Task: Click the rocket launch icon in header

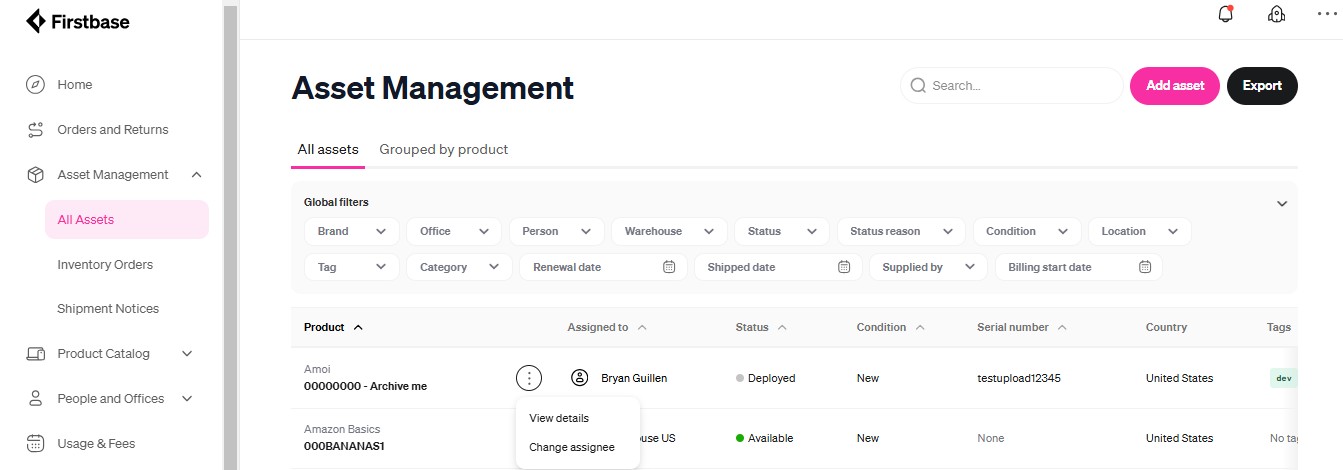Action: [1276, 14]
